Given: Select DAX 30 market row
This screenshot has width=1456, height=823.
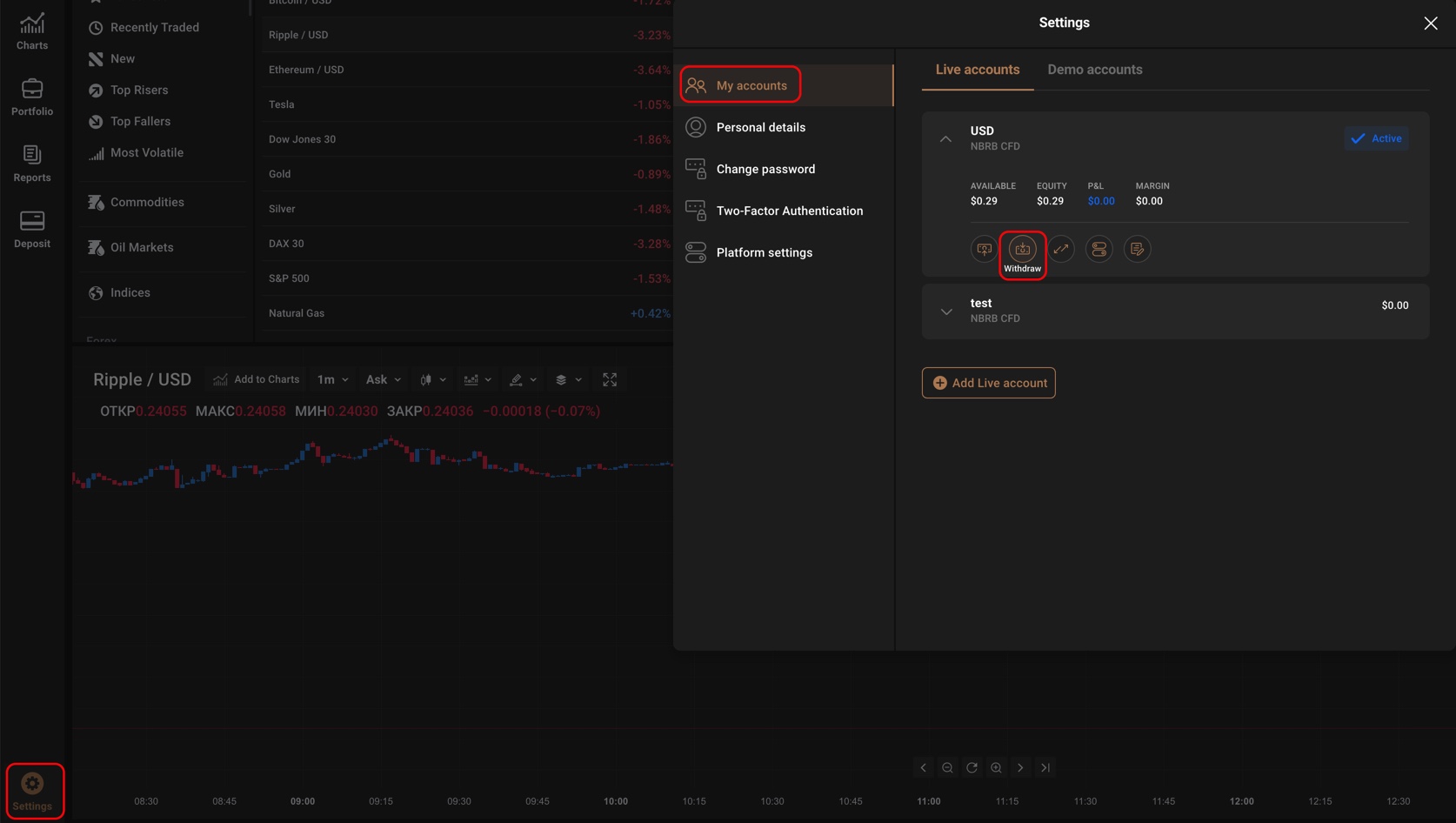Looking at the screenshot, I should (468, 244).
